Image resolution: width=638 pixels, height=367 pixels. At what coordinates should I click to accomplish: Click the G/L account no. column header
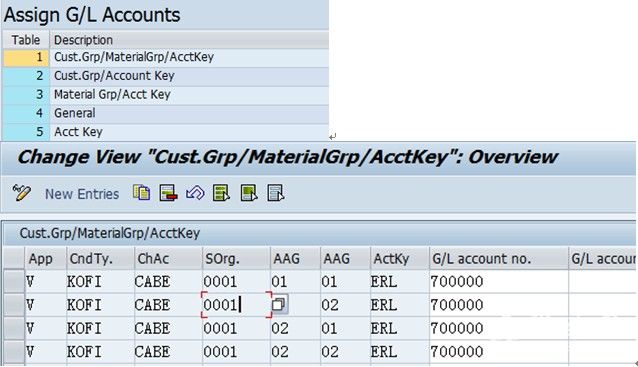(498, 258)
